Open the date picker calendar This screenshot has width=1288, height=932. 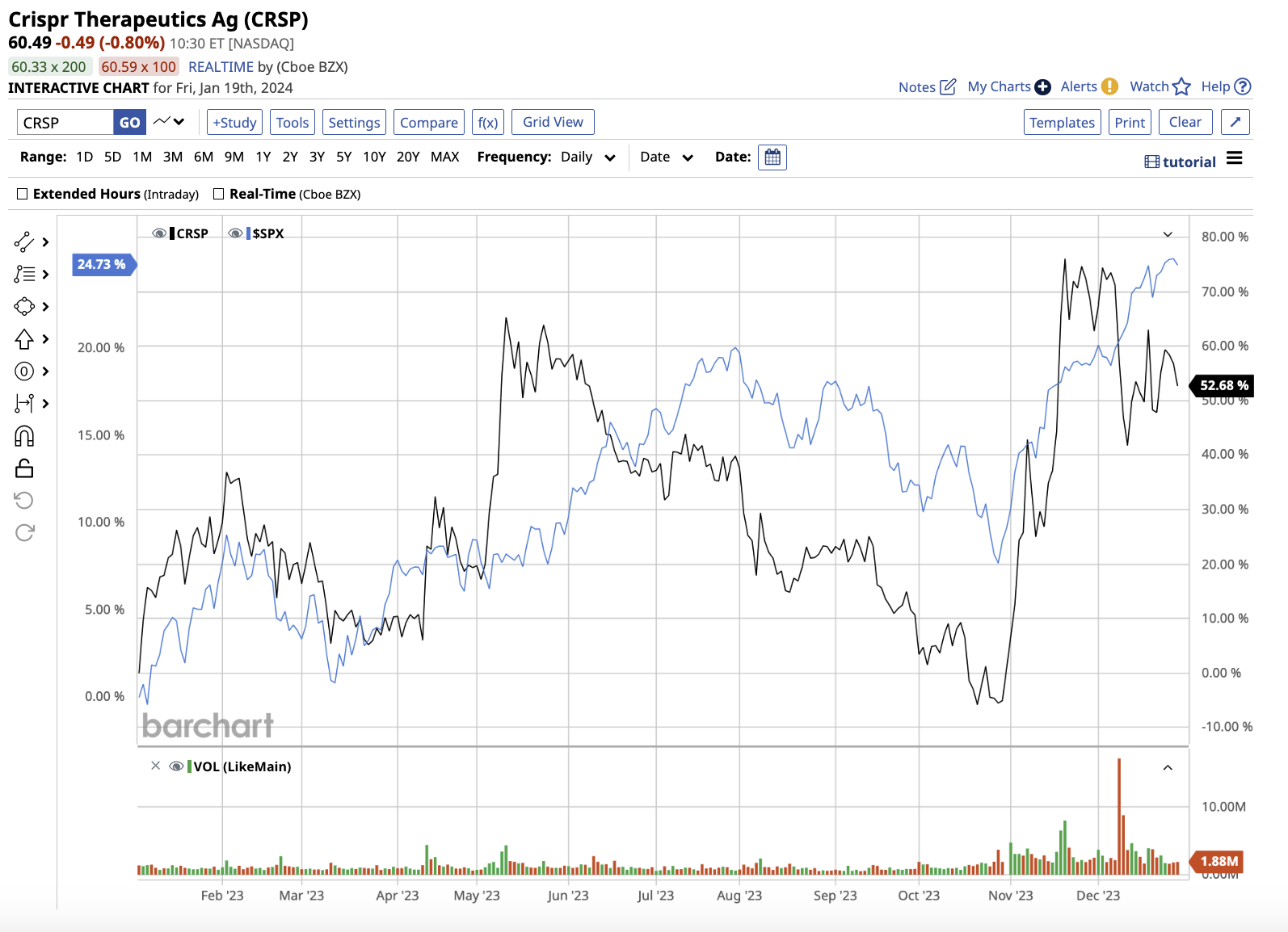(772, 157)
